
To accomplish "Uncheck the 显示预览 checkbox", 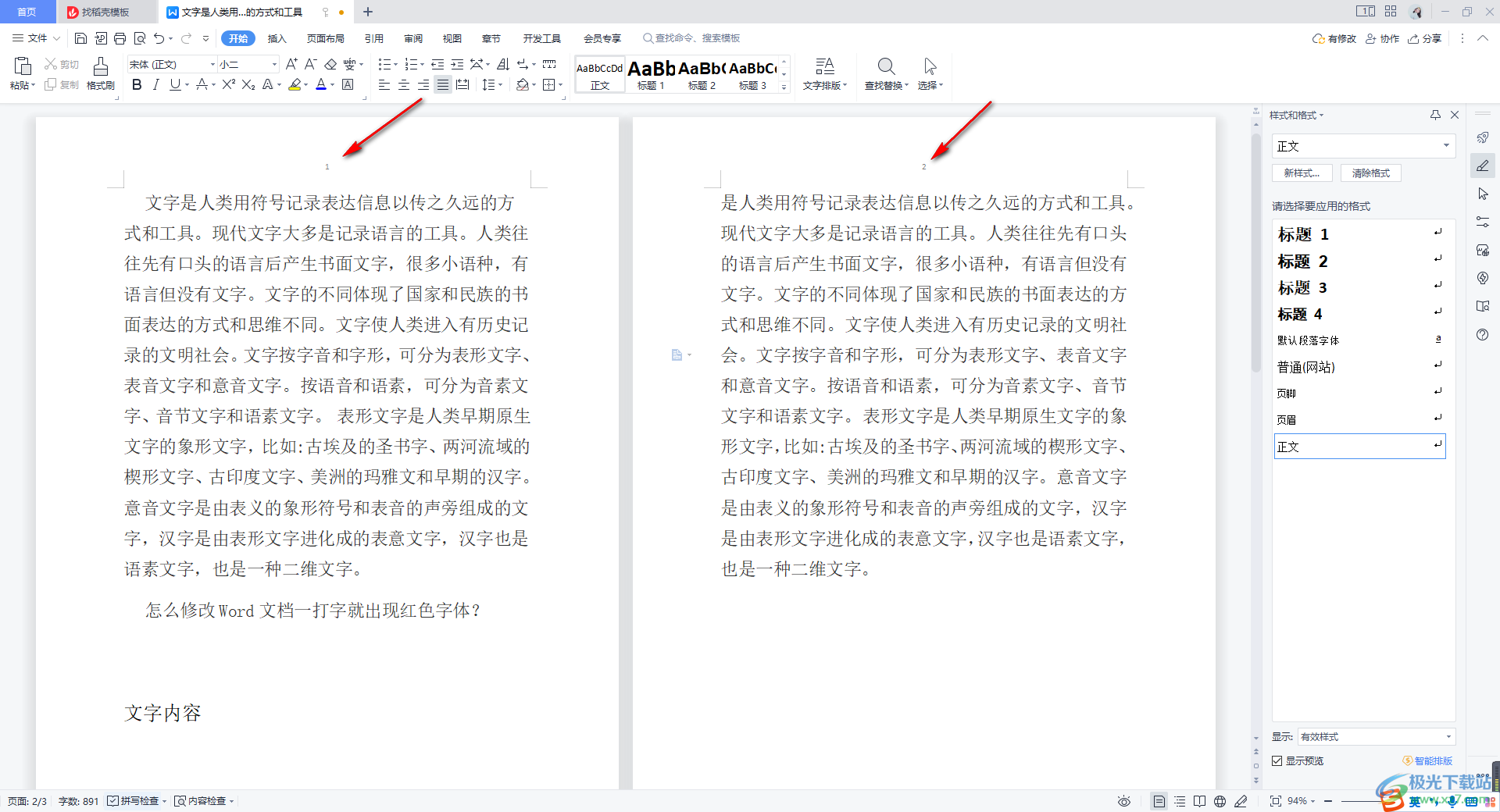I will tap(1277, 760).
